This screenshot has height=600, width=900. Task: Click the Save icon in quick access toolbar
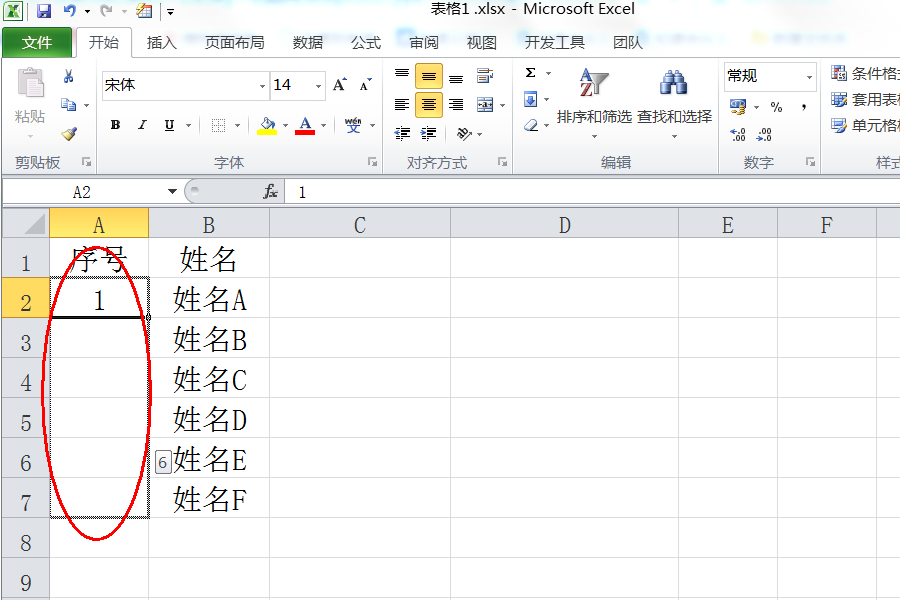click(44, 10)
